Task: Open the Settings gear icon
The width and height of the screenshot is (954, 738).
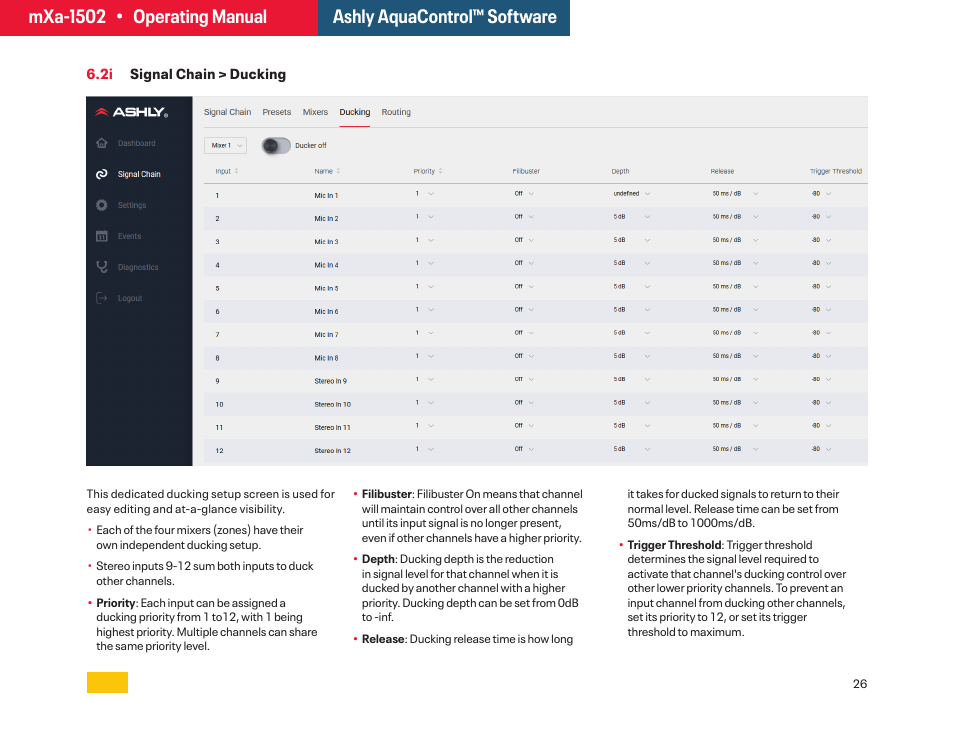Action: (x=102, y=205)
